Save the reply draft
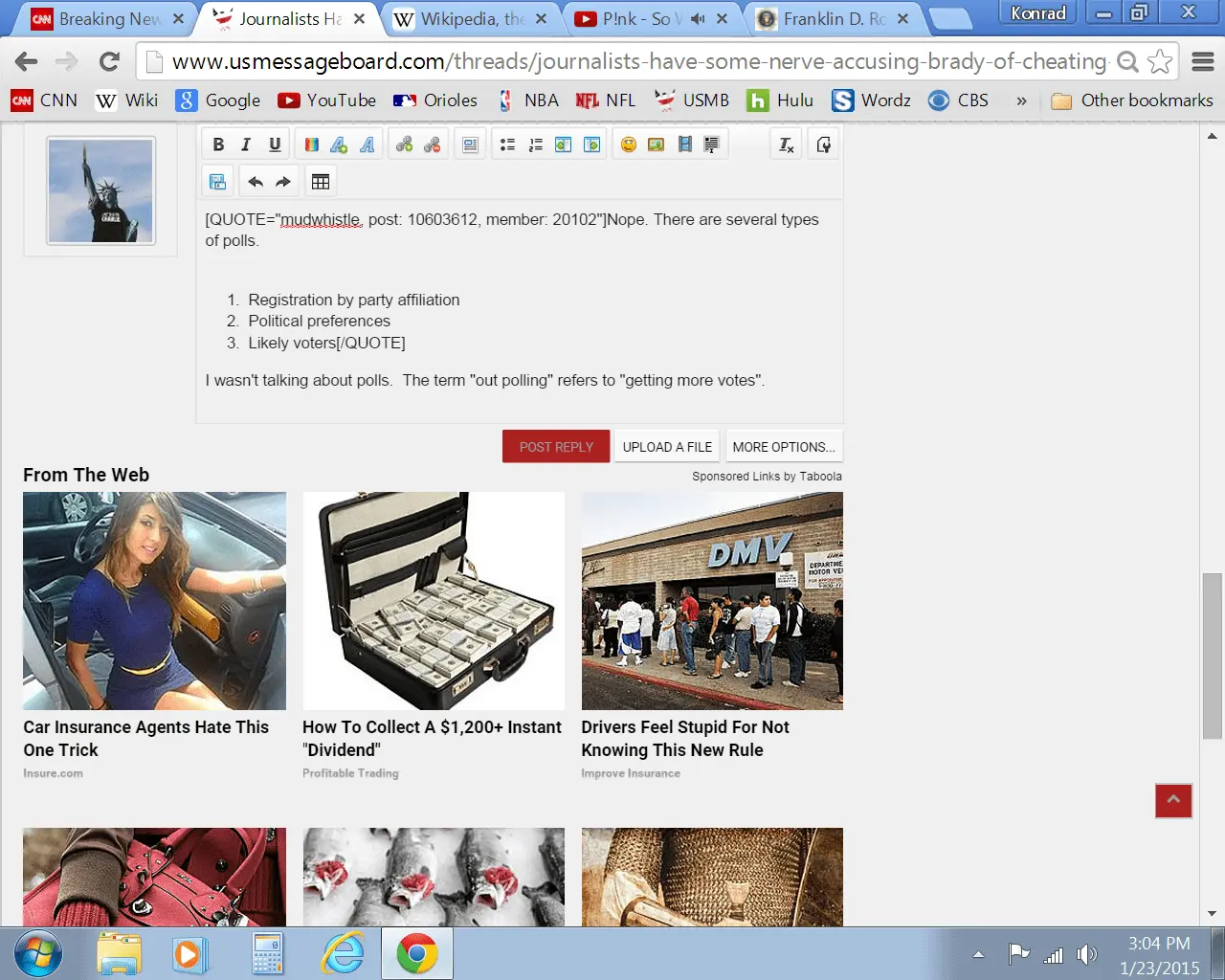 (218, 182)
